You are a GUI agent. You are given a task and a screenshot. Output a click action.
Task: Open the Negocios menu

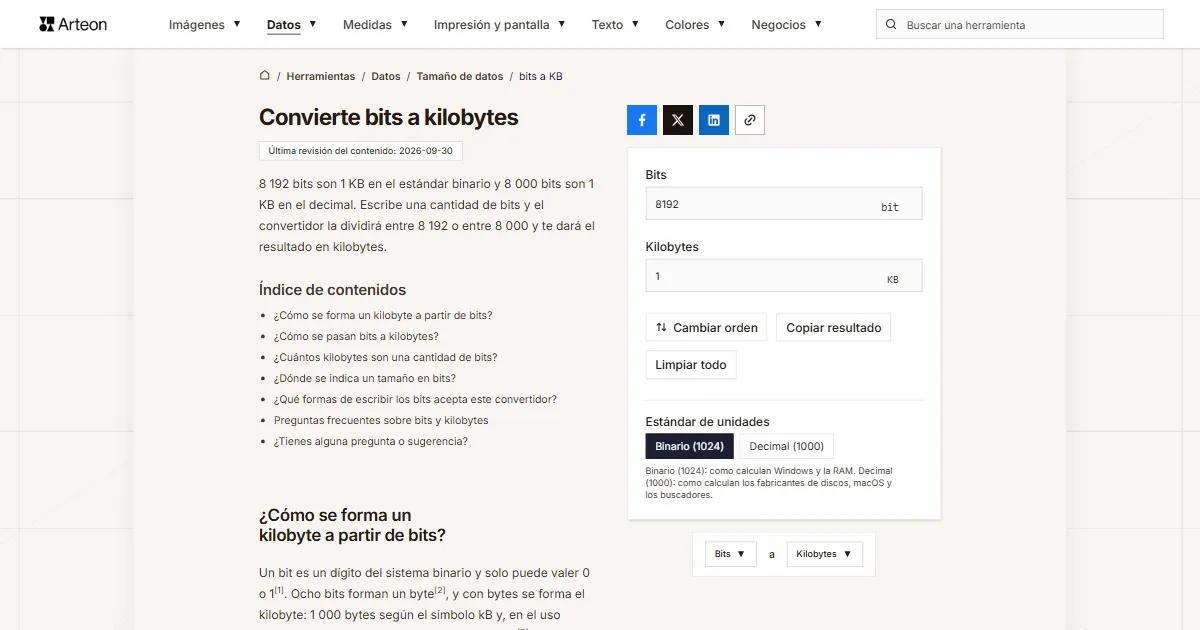(786, 24)
